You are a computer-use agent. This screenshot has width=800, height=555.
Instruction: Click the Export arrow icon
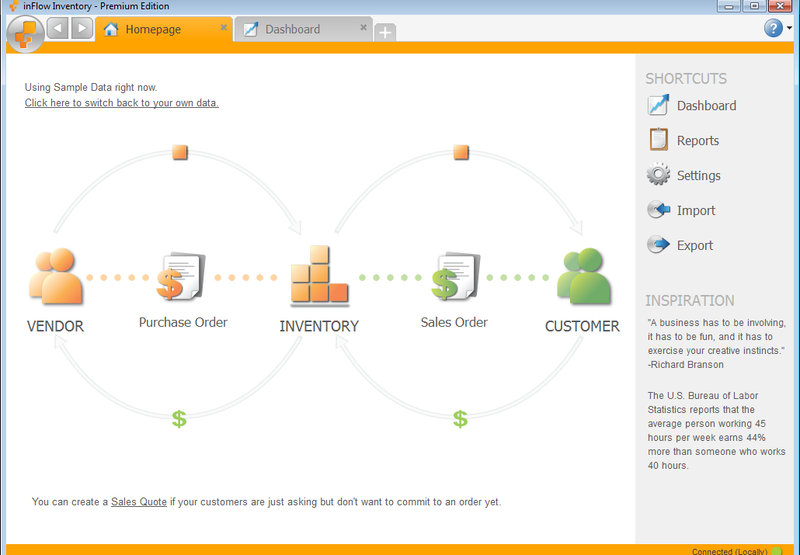[658, 245]
